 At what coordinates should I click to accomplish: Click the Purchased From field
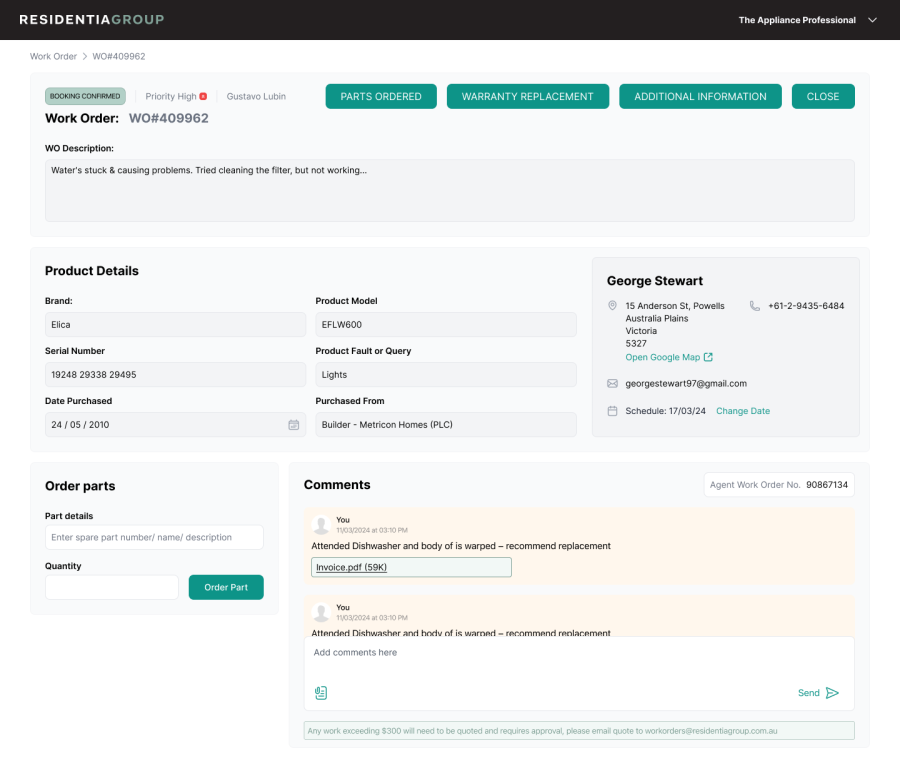tap(446, 425)
